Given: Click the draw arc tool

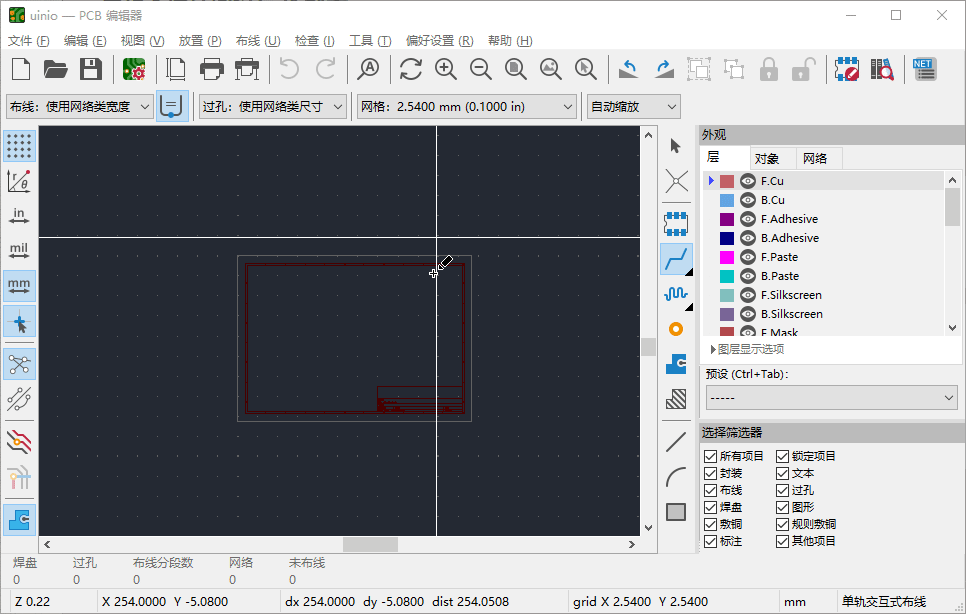Looking at the screenshot, I should coord(676,477).
